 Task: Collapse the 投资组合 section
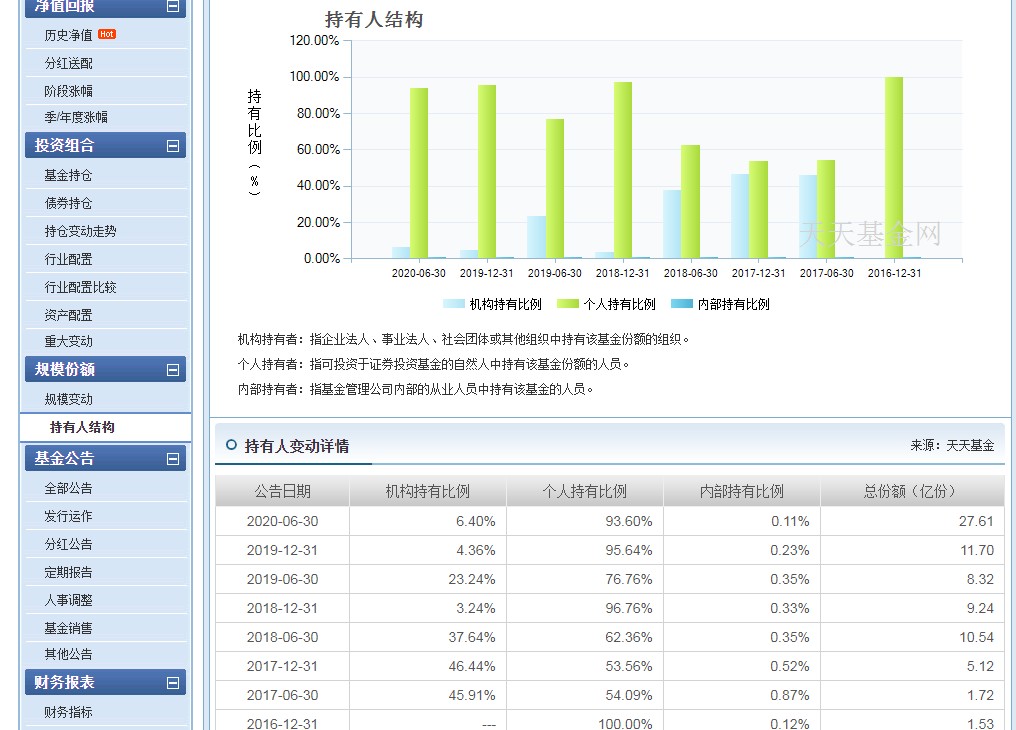point(173,146)
